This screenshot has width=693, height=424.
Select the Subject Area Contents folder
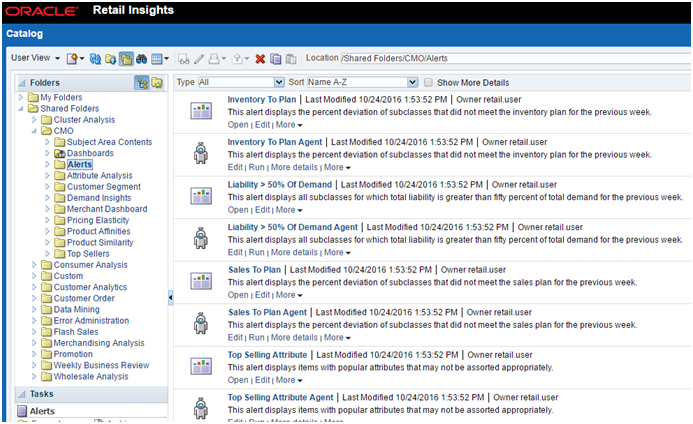coord(109,142)
